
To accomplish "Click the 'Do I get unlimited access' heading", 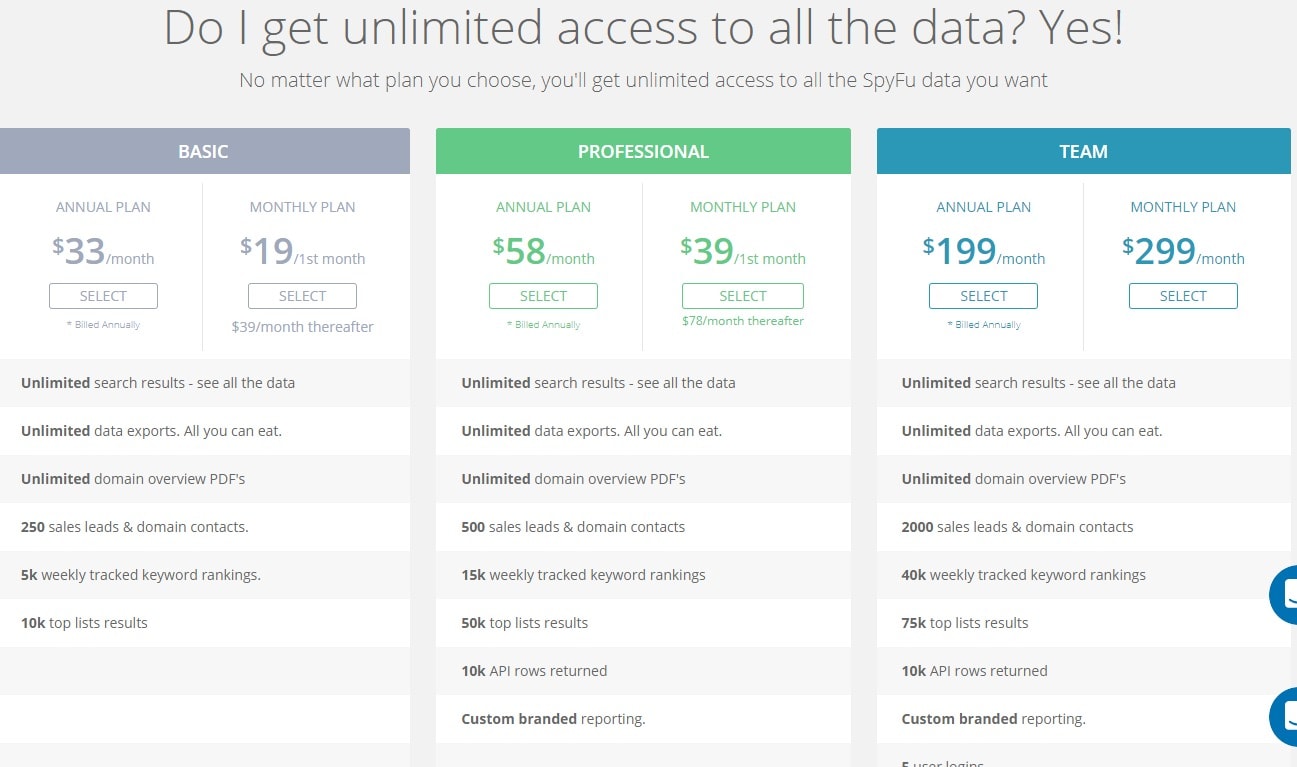I will [x=643, y=28].
